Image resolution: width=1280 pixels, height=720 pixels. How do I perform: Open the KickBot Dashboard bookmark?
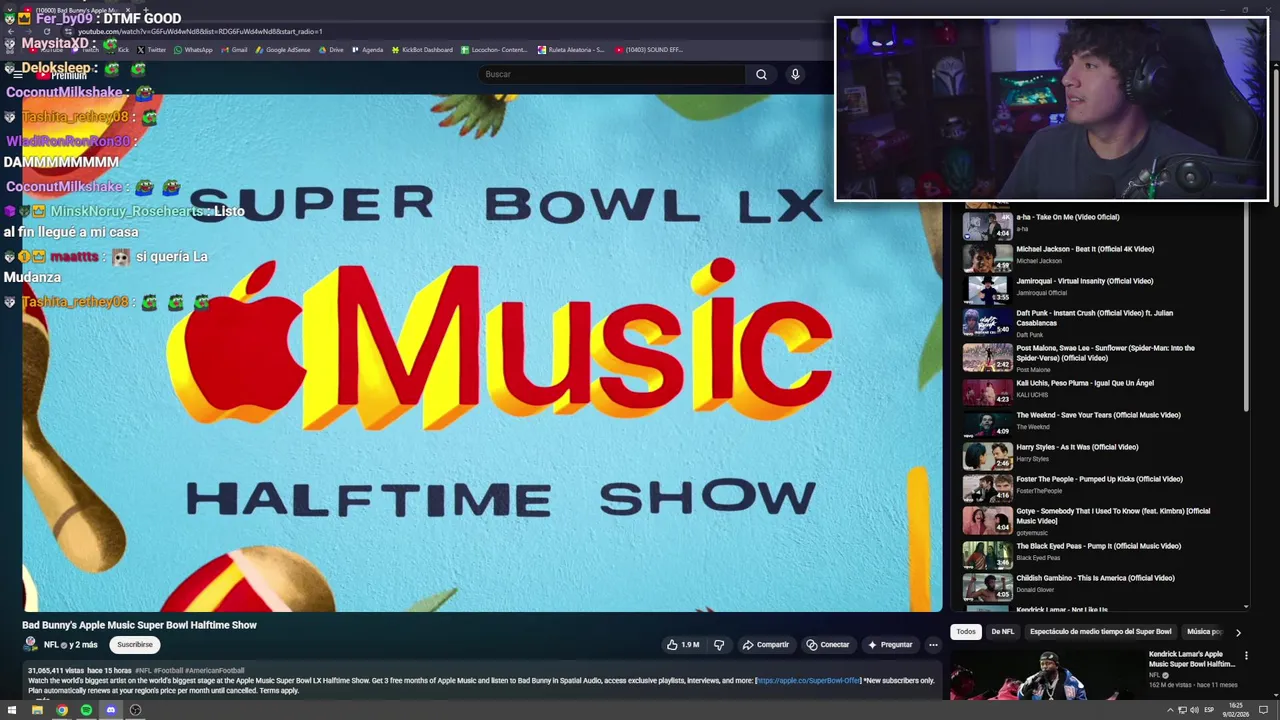coord(422,49)
